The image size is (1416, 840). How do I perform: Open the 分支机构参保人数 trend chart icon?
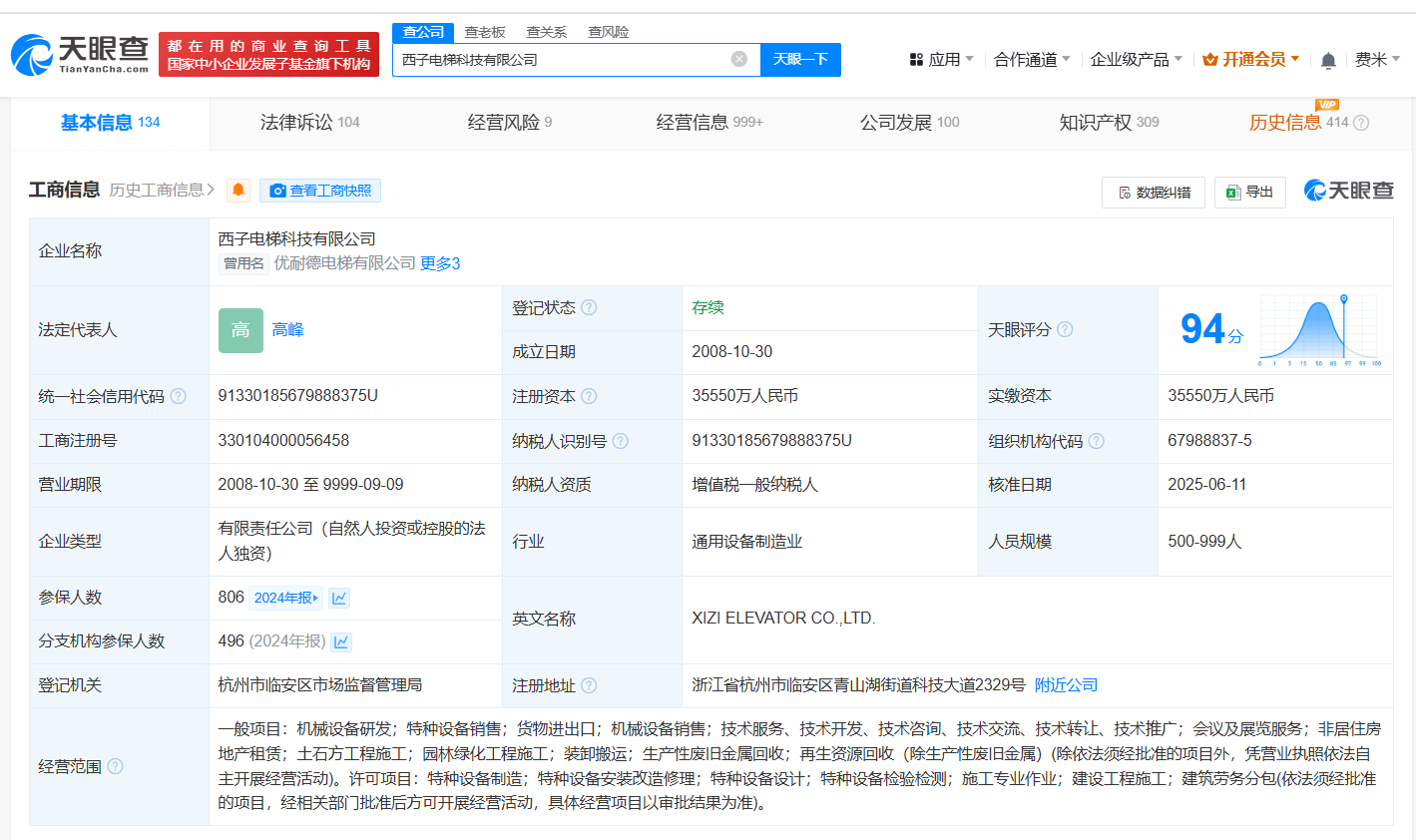(x=341, y=641)
